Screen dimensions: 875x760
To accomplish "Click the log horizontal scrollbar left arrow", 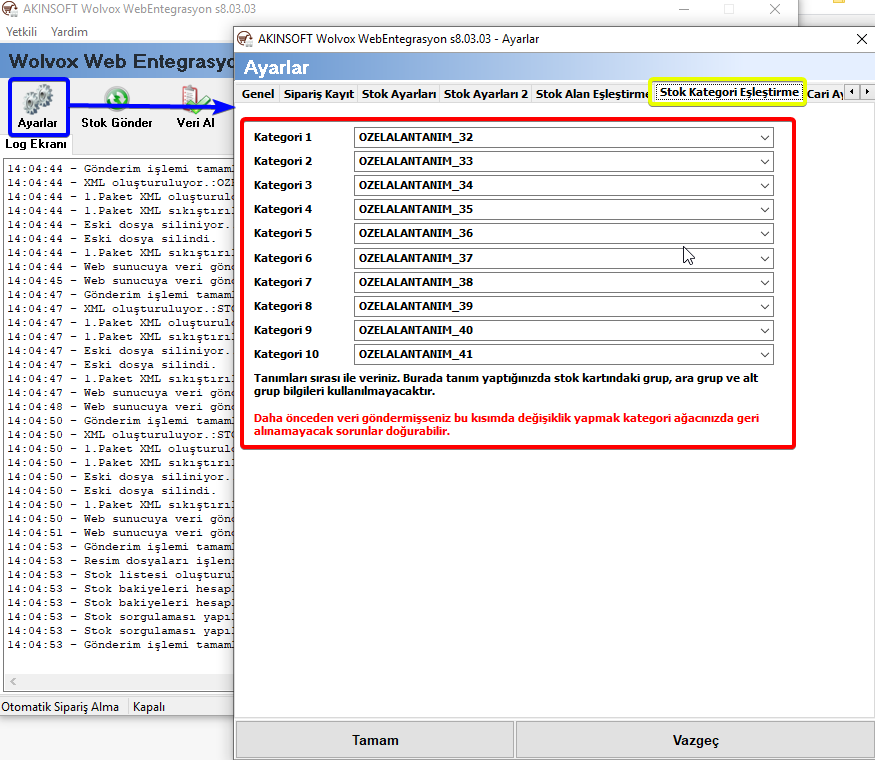I will tap(13, 681).
